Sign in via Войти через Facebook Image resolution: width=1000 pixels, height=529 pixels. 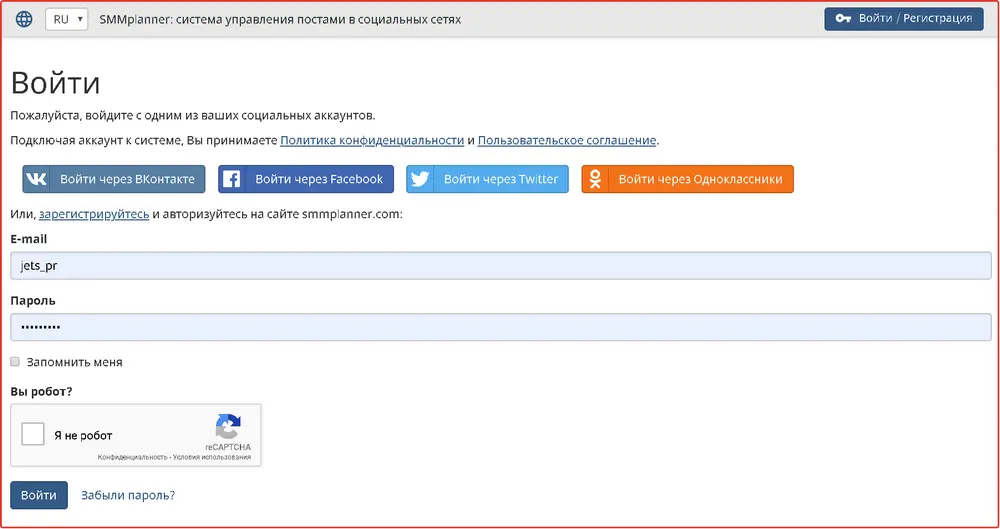(306, 179)
